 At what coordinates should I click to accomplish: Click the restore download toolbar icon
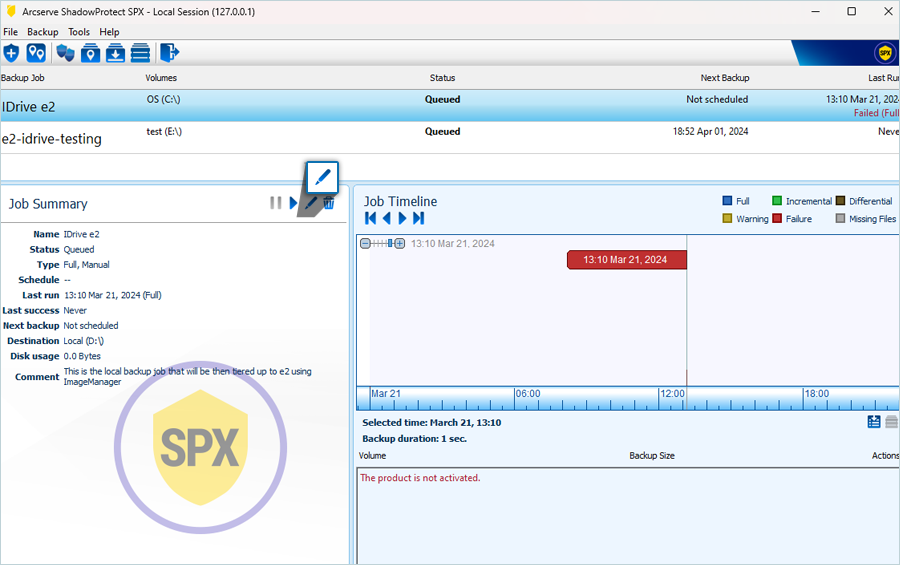point(115,53)
